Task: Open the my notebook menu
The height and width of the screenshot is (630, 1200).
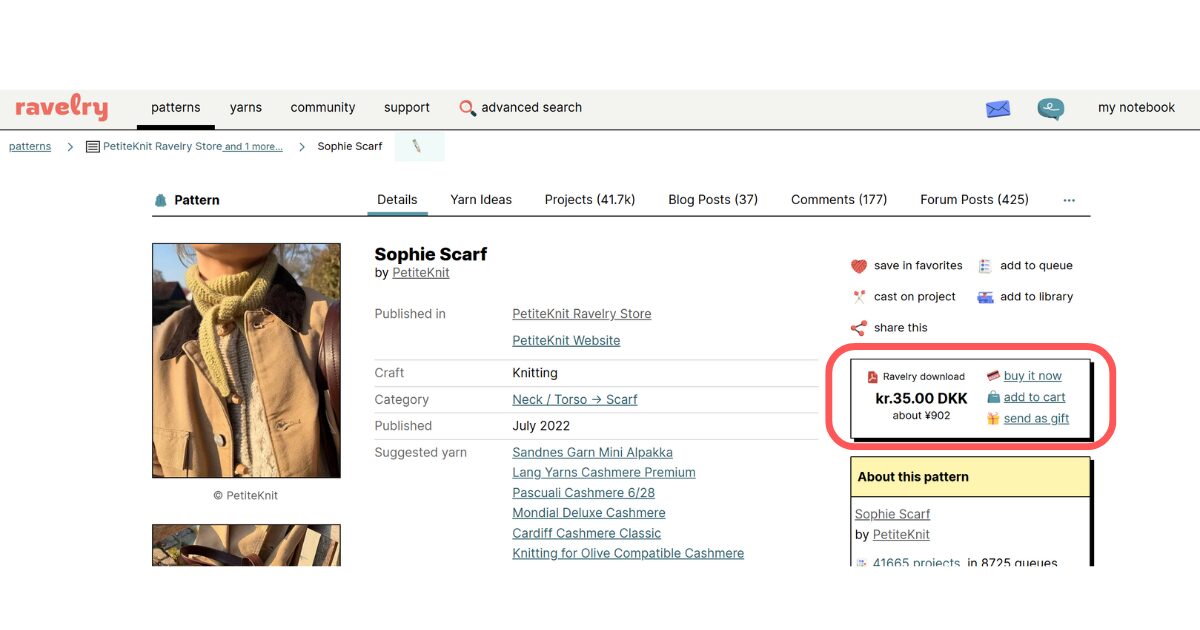Action: (x=1136, y=108)
